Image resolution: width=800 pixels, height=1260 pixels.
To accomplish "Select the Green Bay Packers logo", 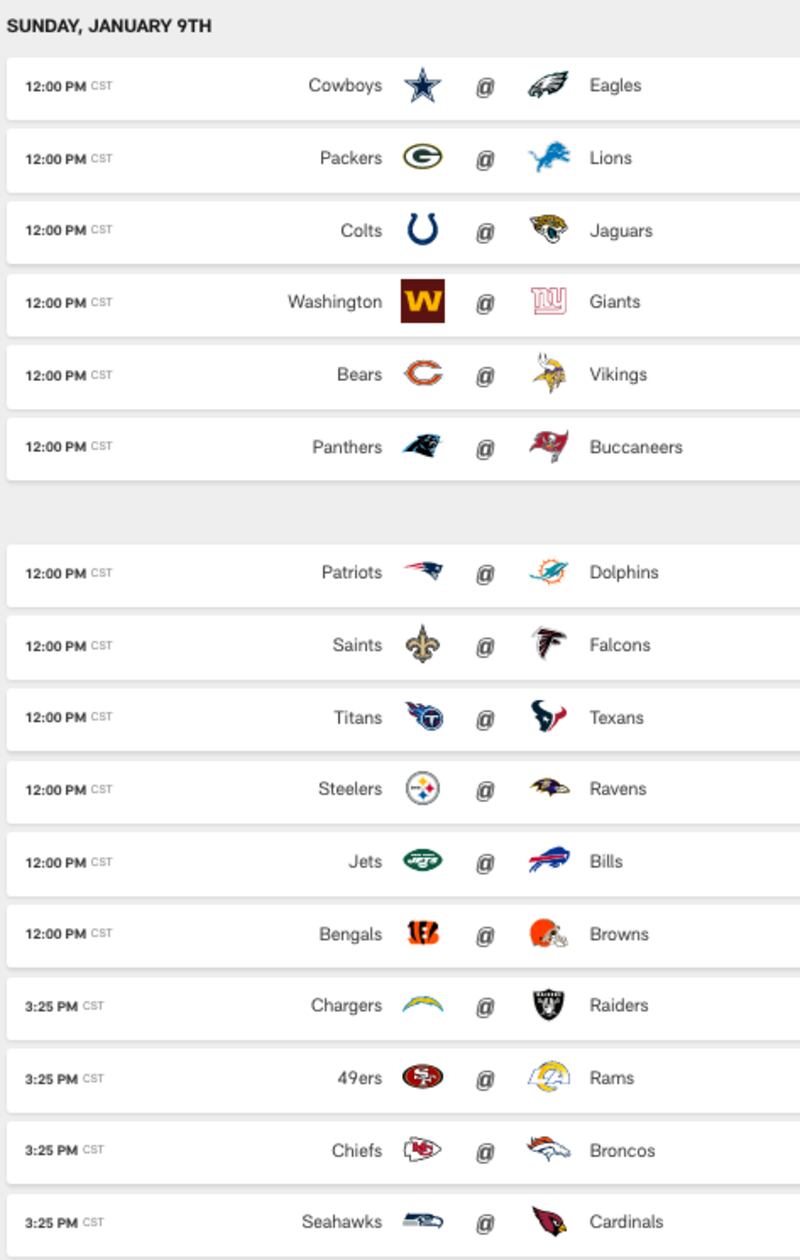I will [423, 158].
